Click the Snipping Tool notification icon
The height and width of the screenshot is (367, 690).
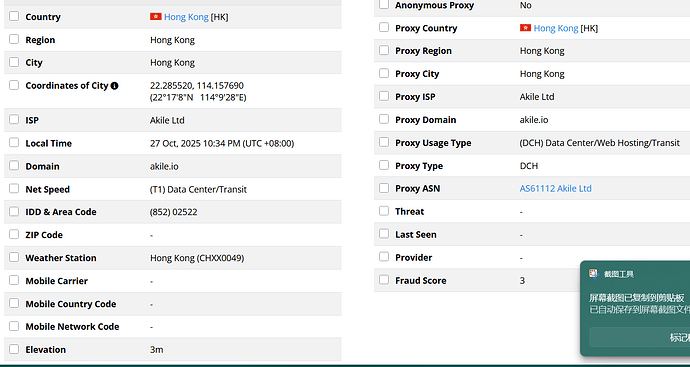(x=594, y=274)
